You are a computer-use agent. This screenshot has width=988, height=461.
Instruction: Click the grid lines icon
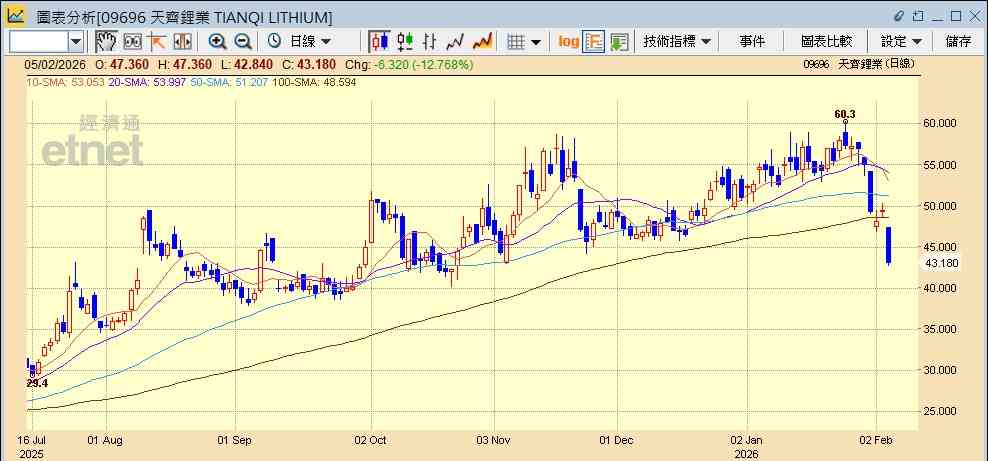pos(516,42)
